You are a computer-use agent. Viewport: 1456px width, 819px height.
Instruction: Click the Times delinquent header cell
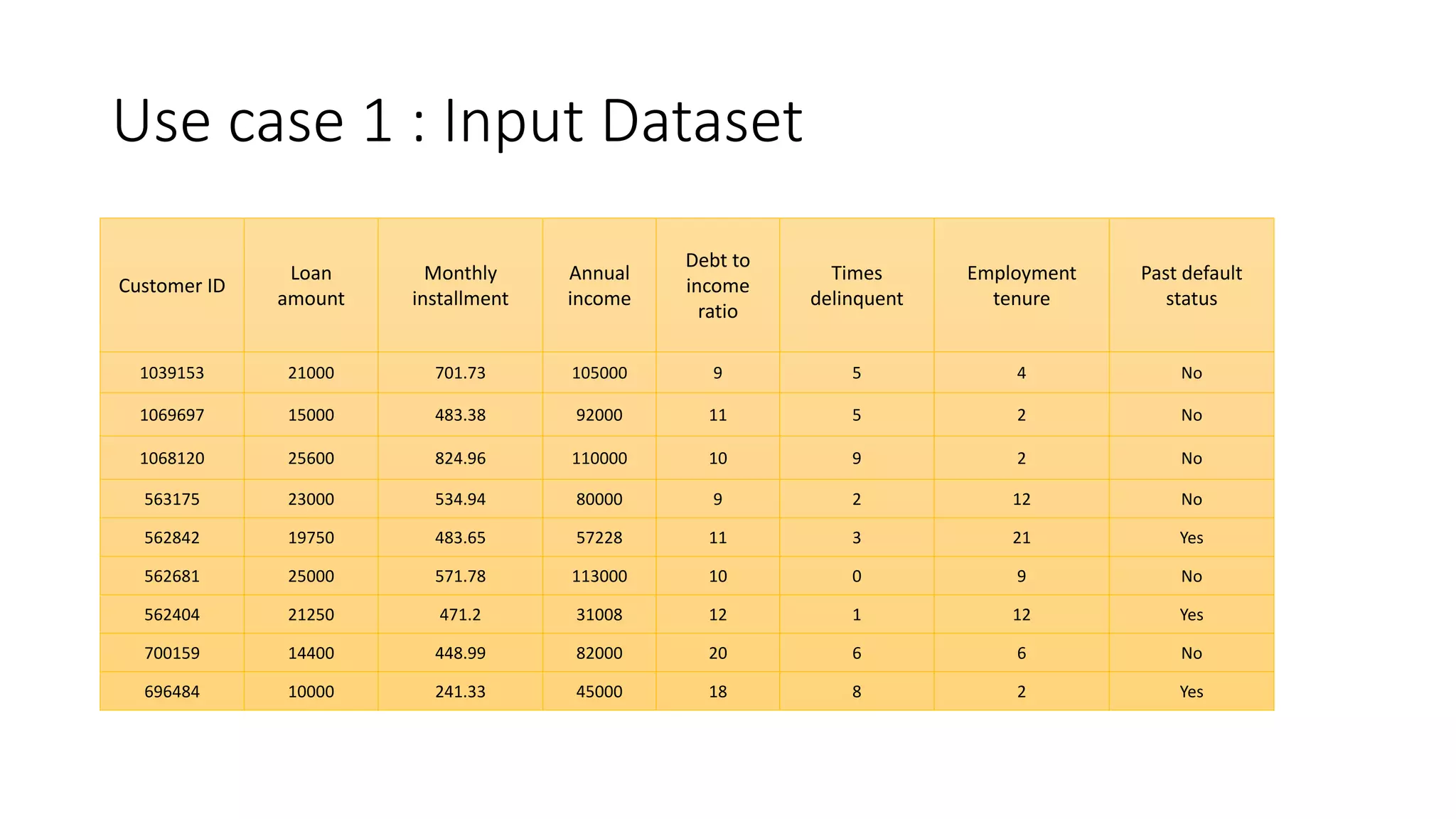click(857, 285)
